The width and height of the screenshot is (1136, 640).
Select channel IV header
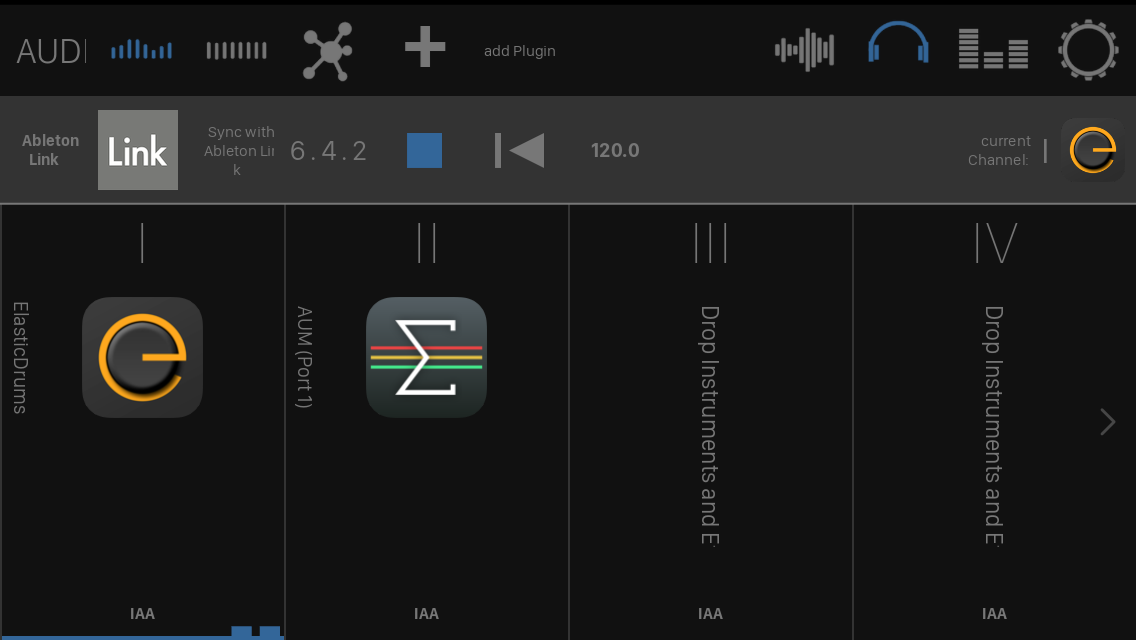tap(995, 242)
